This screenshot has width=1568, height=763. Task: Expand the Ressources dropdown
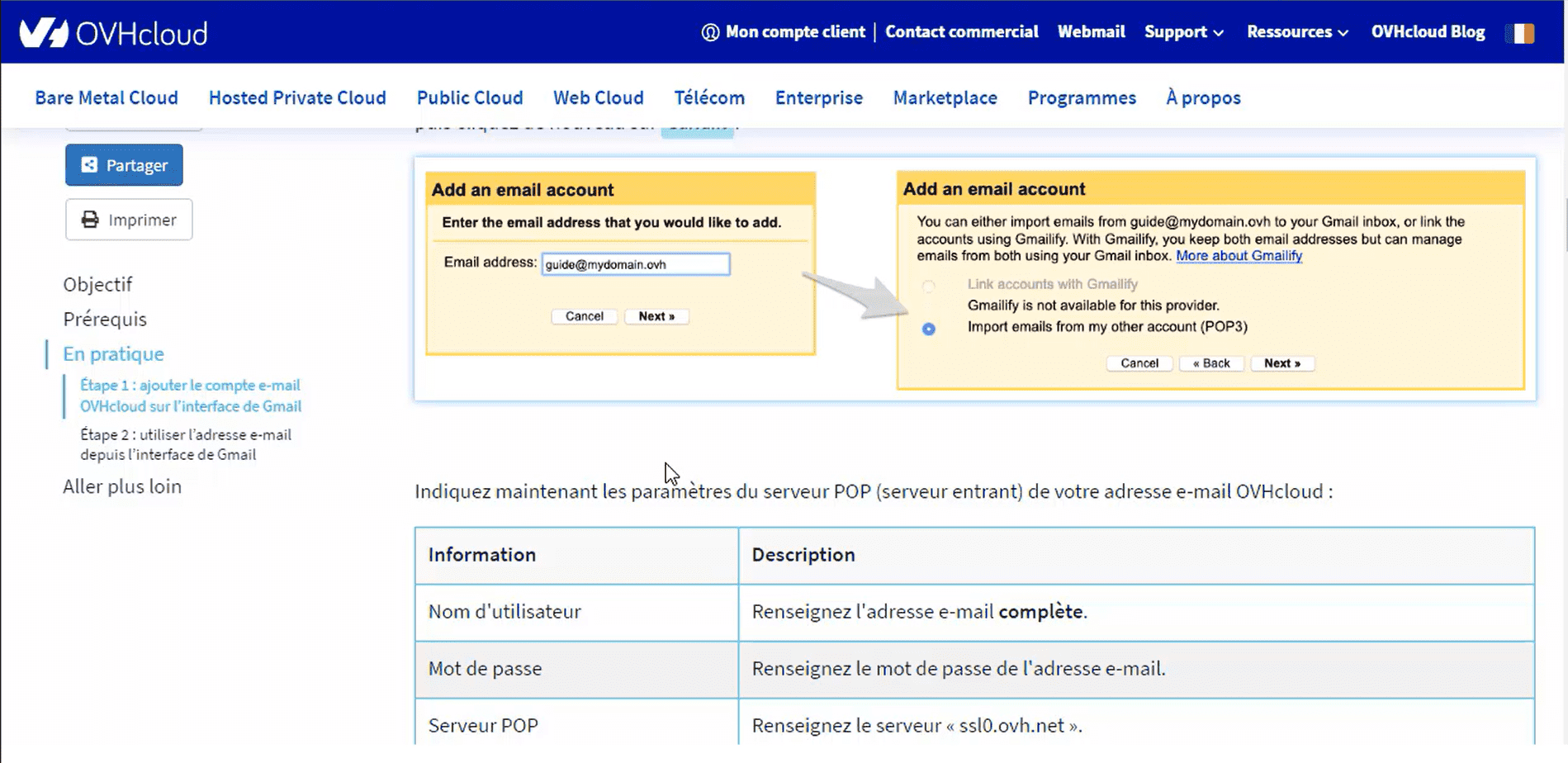(x=1297, y=31)
